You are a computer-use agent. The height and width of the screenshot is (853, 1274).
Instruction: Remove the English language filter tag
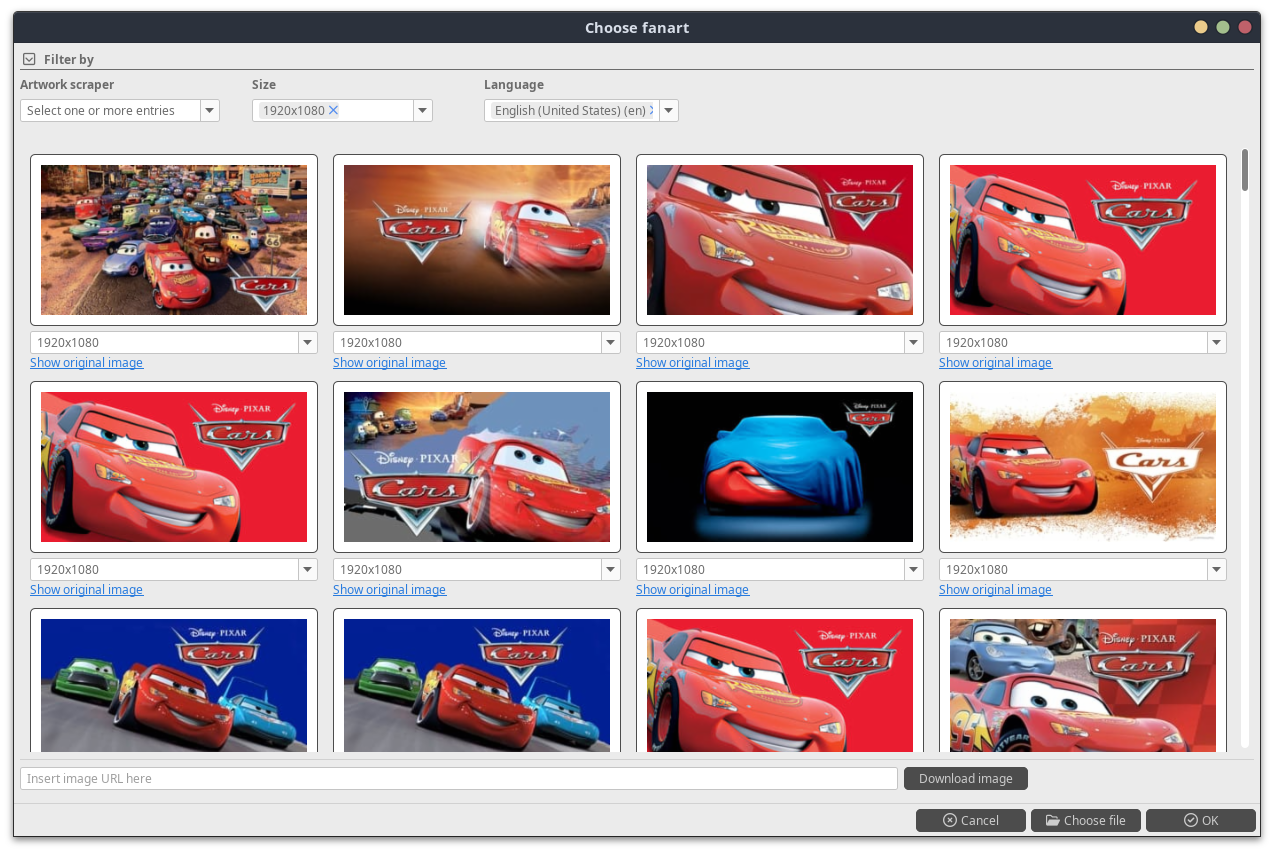point(652,110)
